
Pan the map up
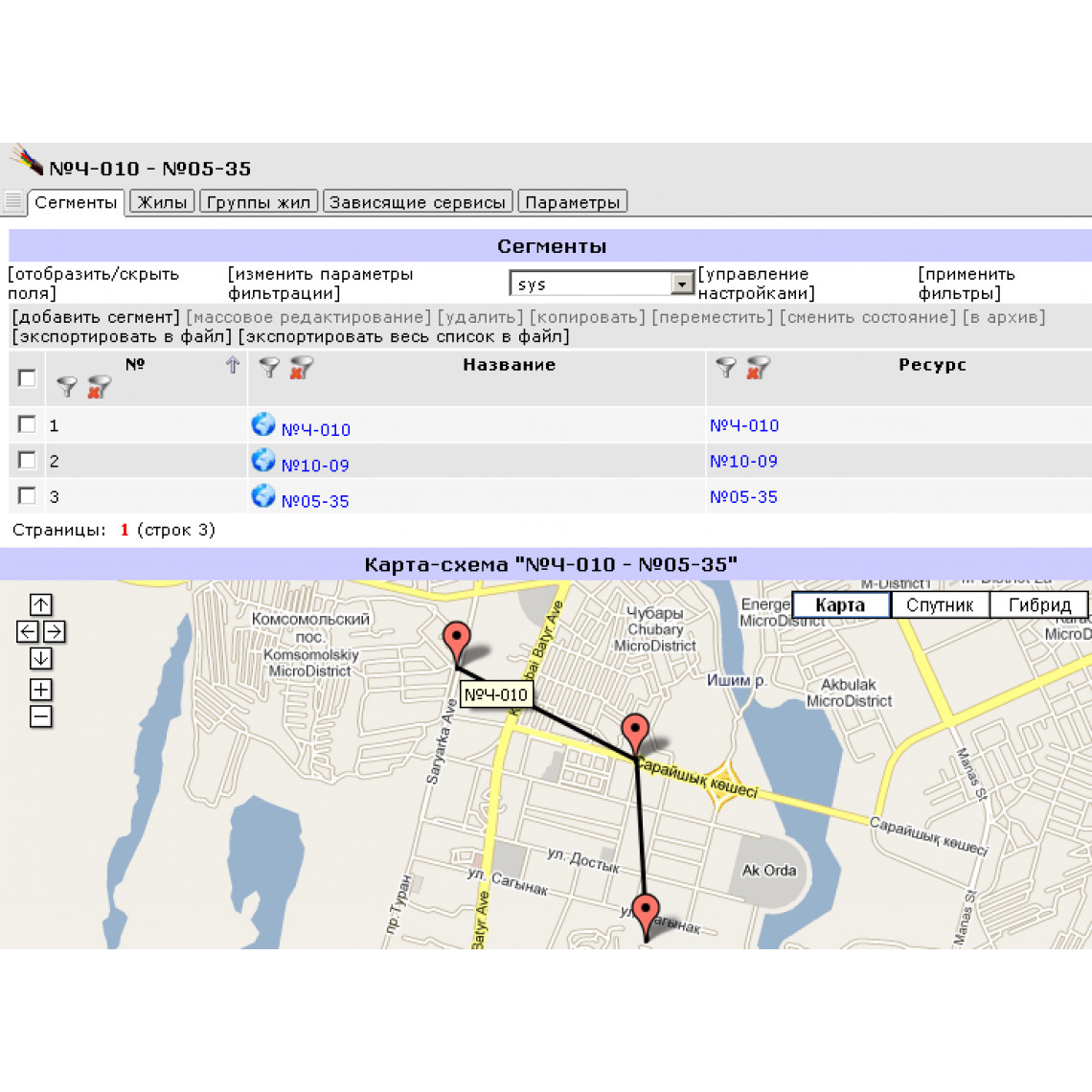40,604
